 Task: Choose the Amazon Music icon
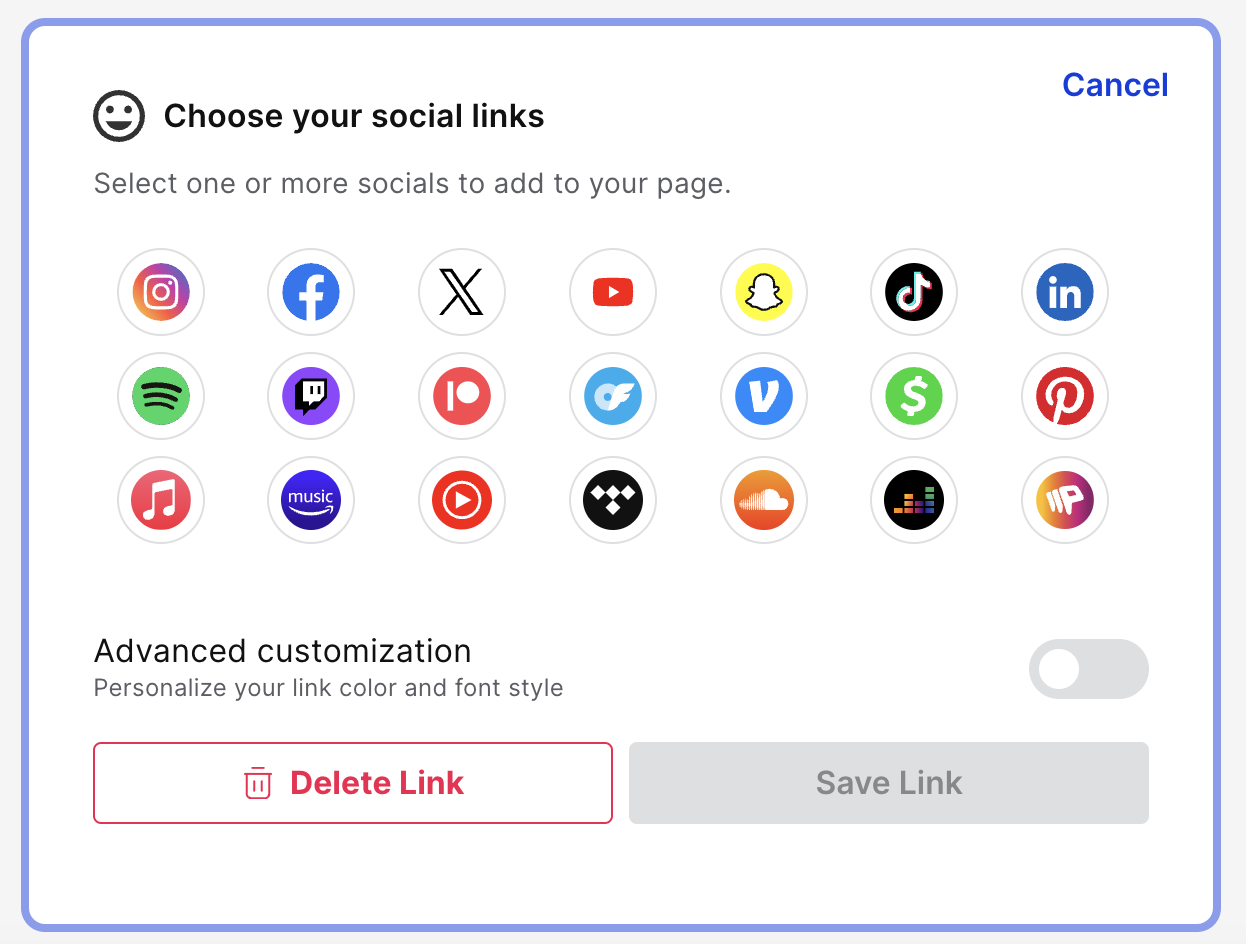pyautogui.click(x=311, y=500)
